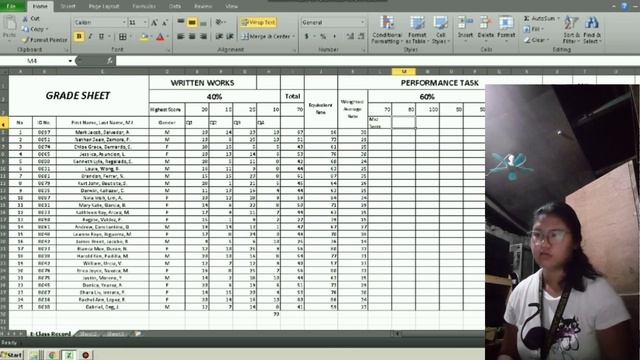Click the Decrease Indent icon
Image resolution: width=640 pixels, height=360 pixels.
(219, 36)
